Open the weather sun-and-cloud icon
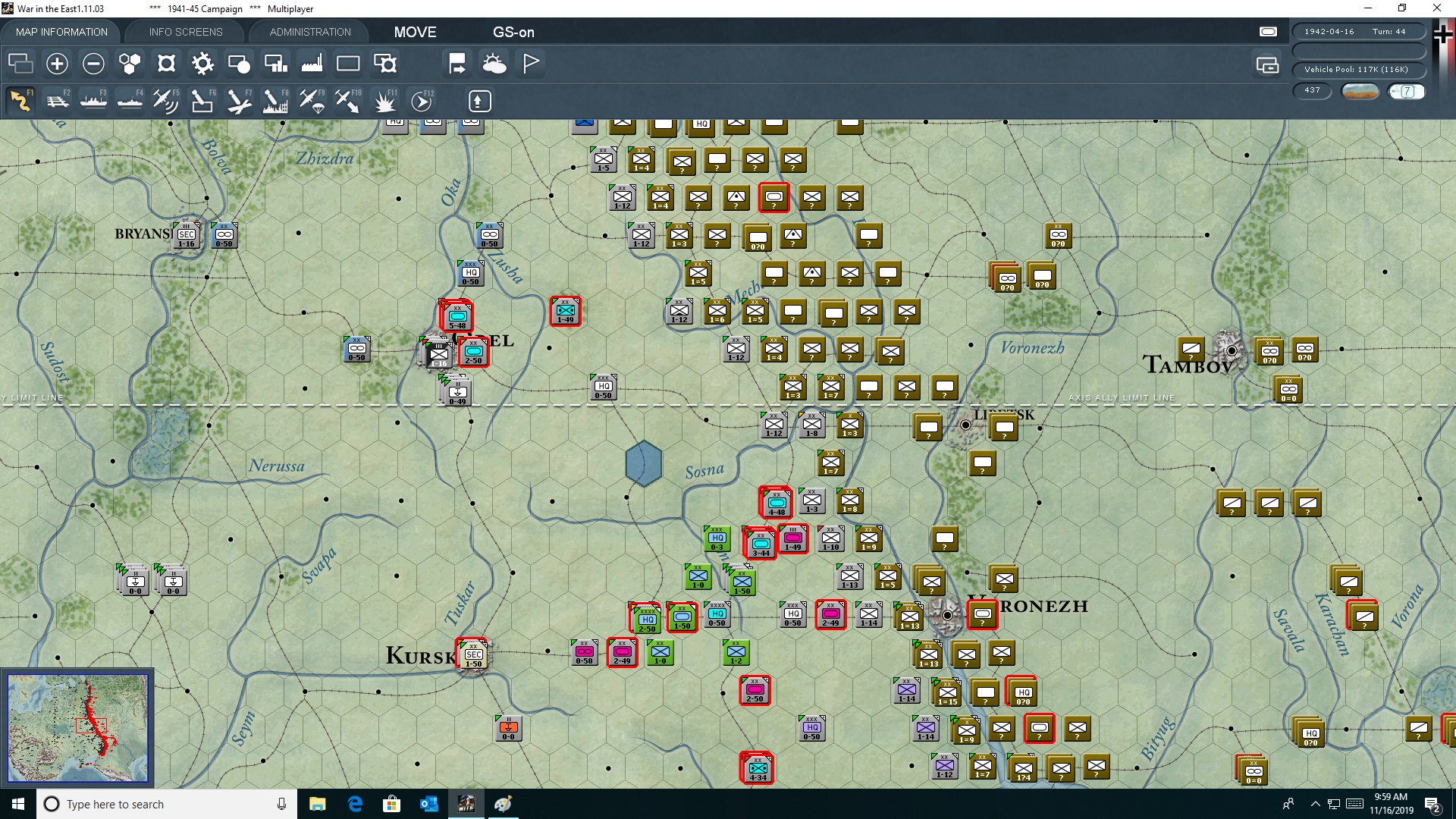 click(x=494, y=64)
